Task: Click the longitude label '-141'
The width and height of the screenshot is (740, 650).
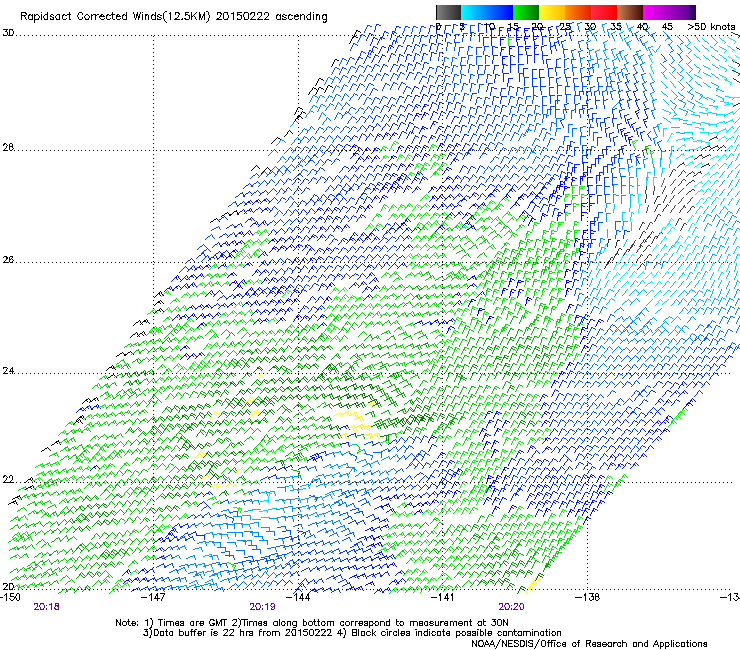Action: [x=443, y=598]
